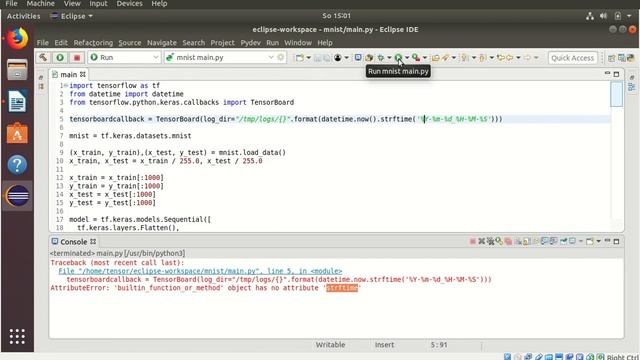
Task: Click the green Run launch button
Action: pyautogui.click(x=60, y=57)
